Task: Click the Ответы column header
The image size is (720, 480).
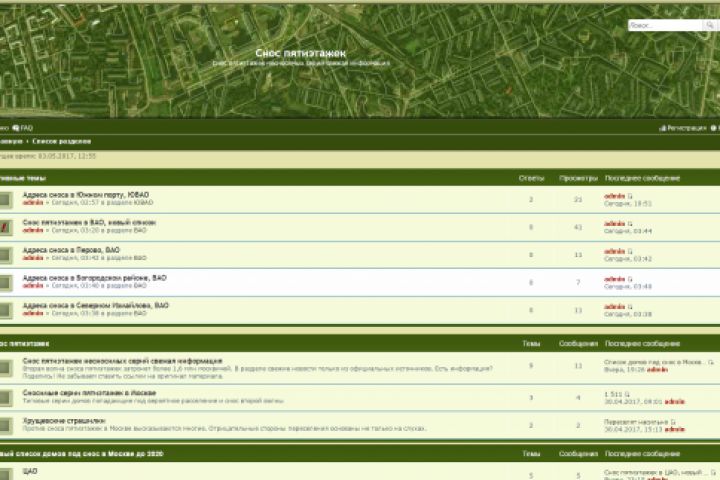Action: [x=531, y=178]
